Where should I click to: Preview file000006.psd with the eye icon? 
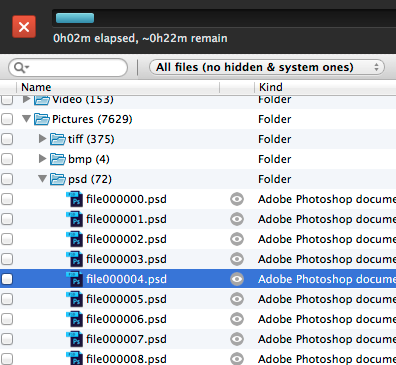tap(237, 319)
